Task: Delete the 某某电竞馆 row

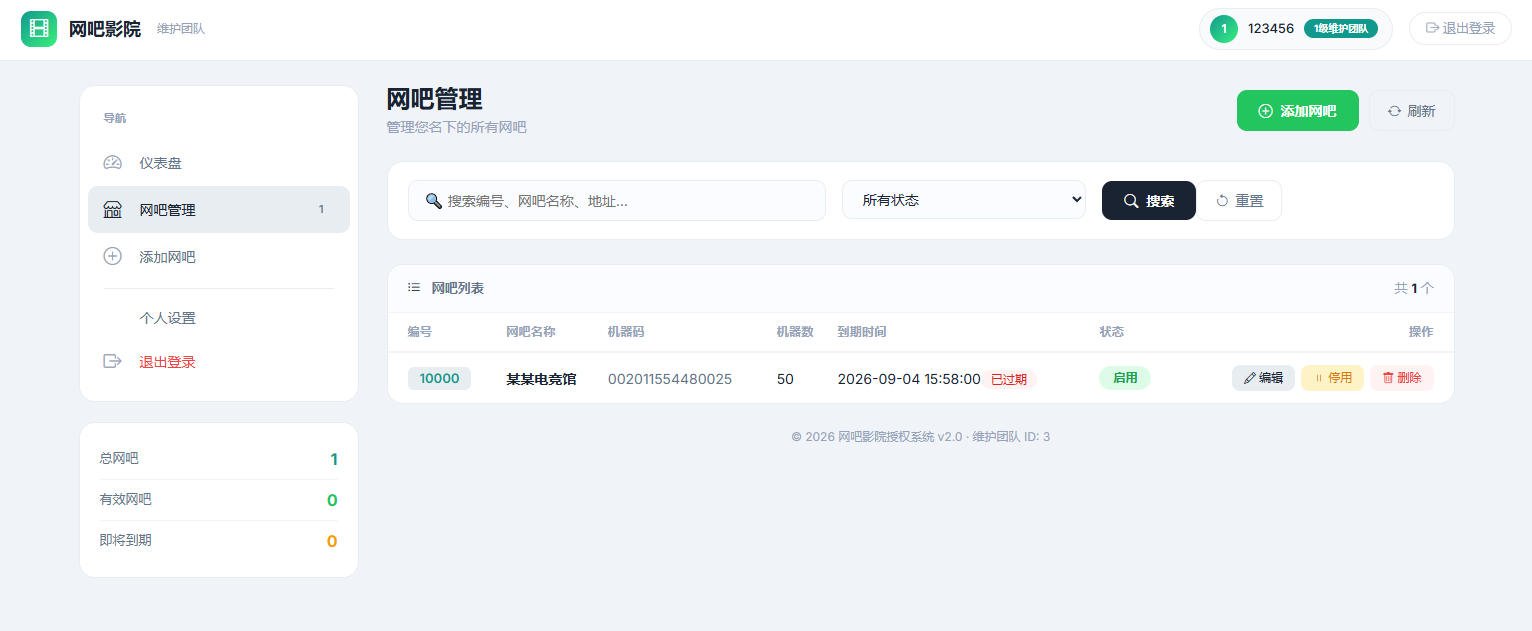Action: pyautogui.click(x=1402, y=378)
